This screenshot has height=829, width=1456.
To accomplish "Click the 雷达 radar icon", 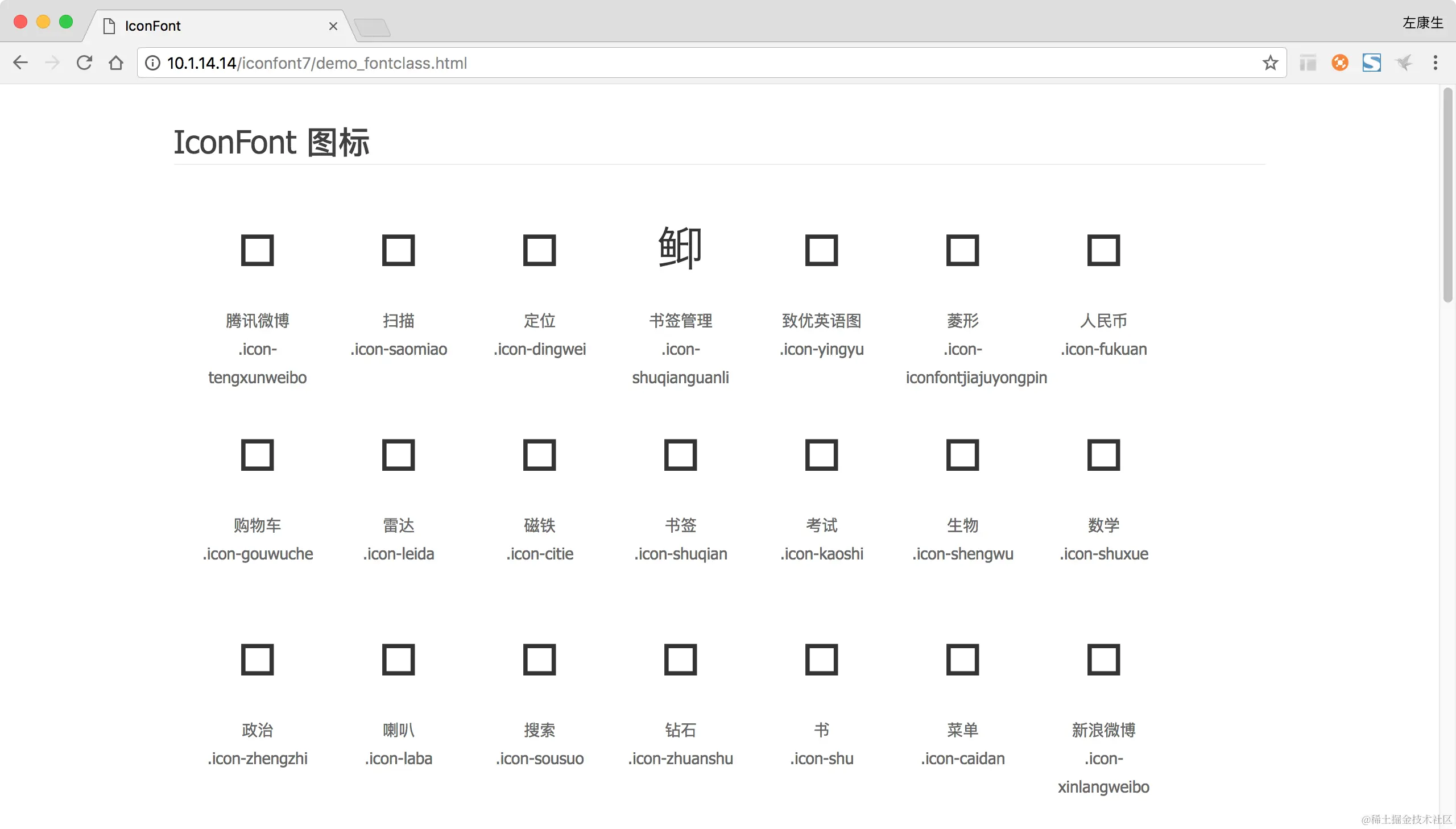I will pos(398,454).
